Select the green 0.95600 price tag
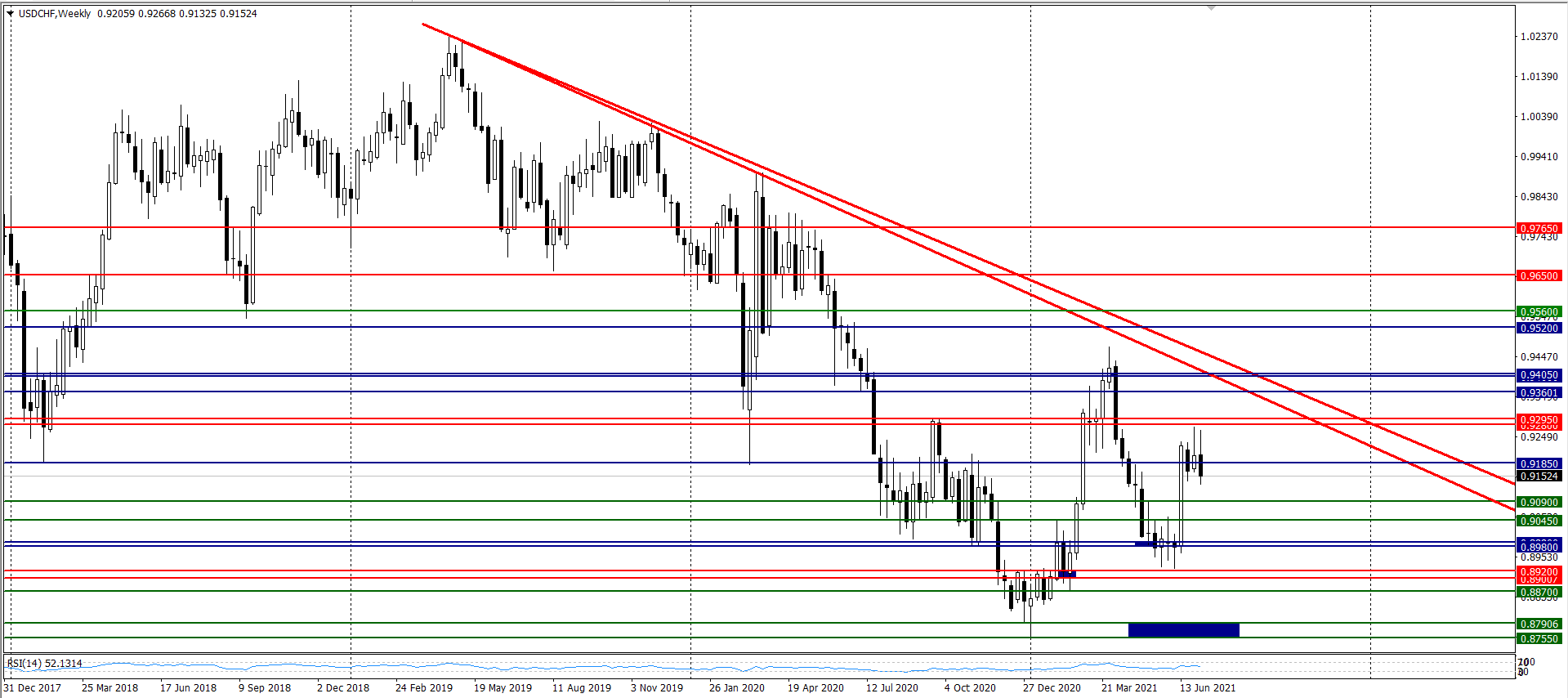Screen dimensions: 1568x698 1539,312
